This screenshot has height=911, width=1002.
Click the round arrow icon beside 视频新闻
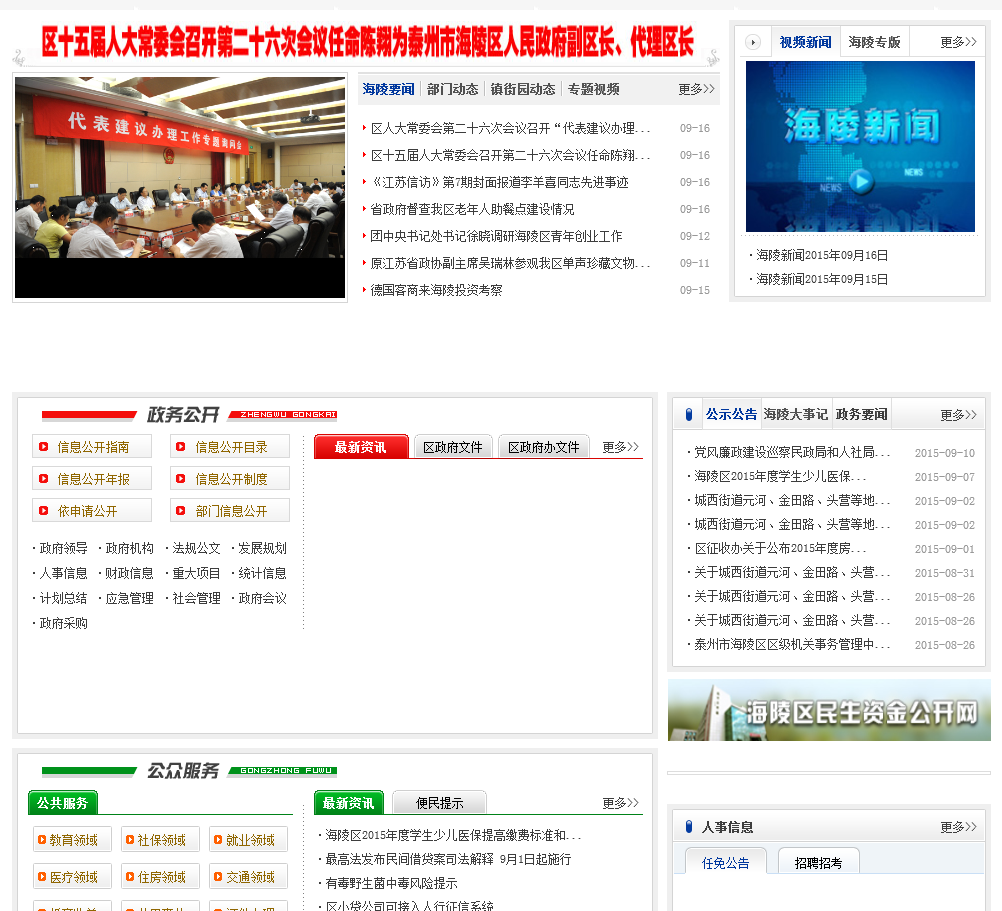pos(753,42)
